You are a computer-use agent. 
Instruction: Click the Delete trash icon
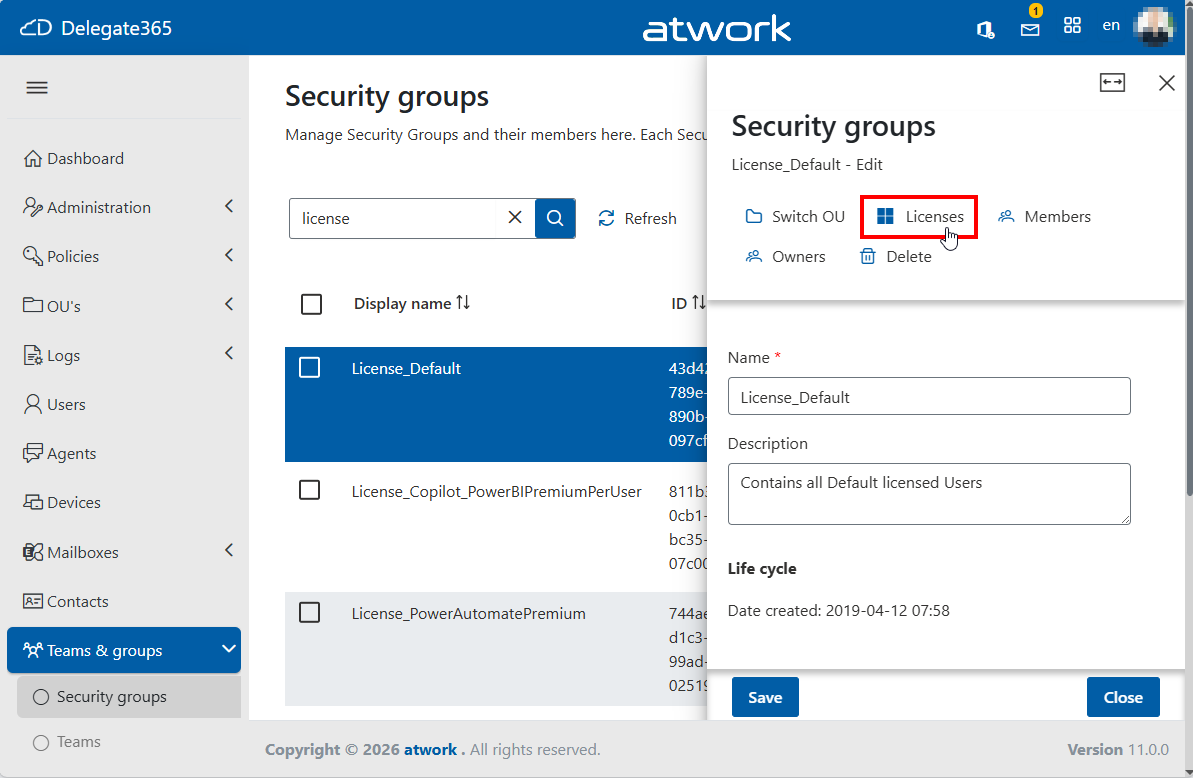point(867,256)
